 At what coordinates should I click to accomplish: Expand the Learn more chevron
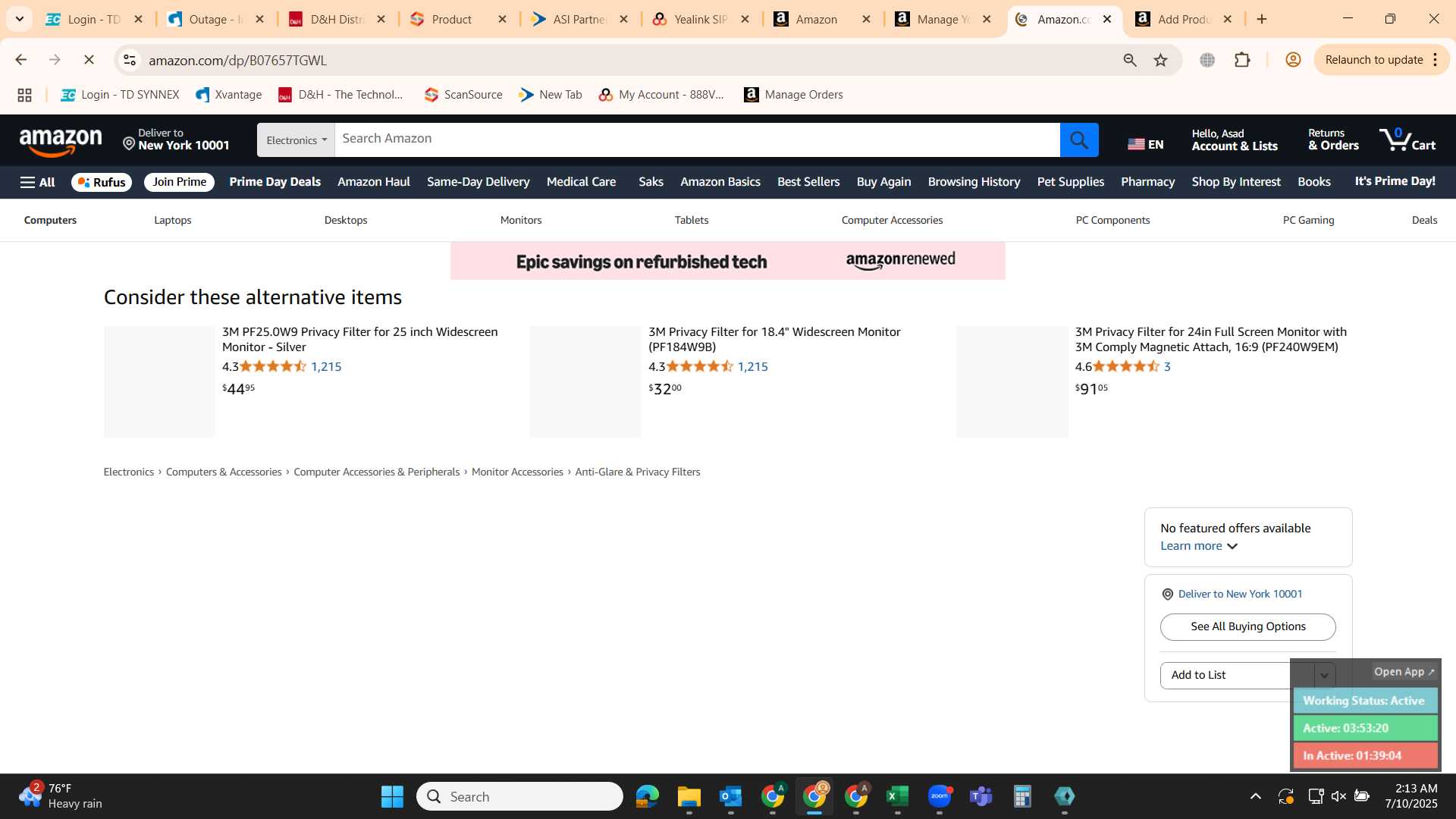point(1232,547)
